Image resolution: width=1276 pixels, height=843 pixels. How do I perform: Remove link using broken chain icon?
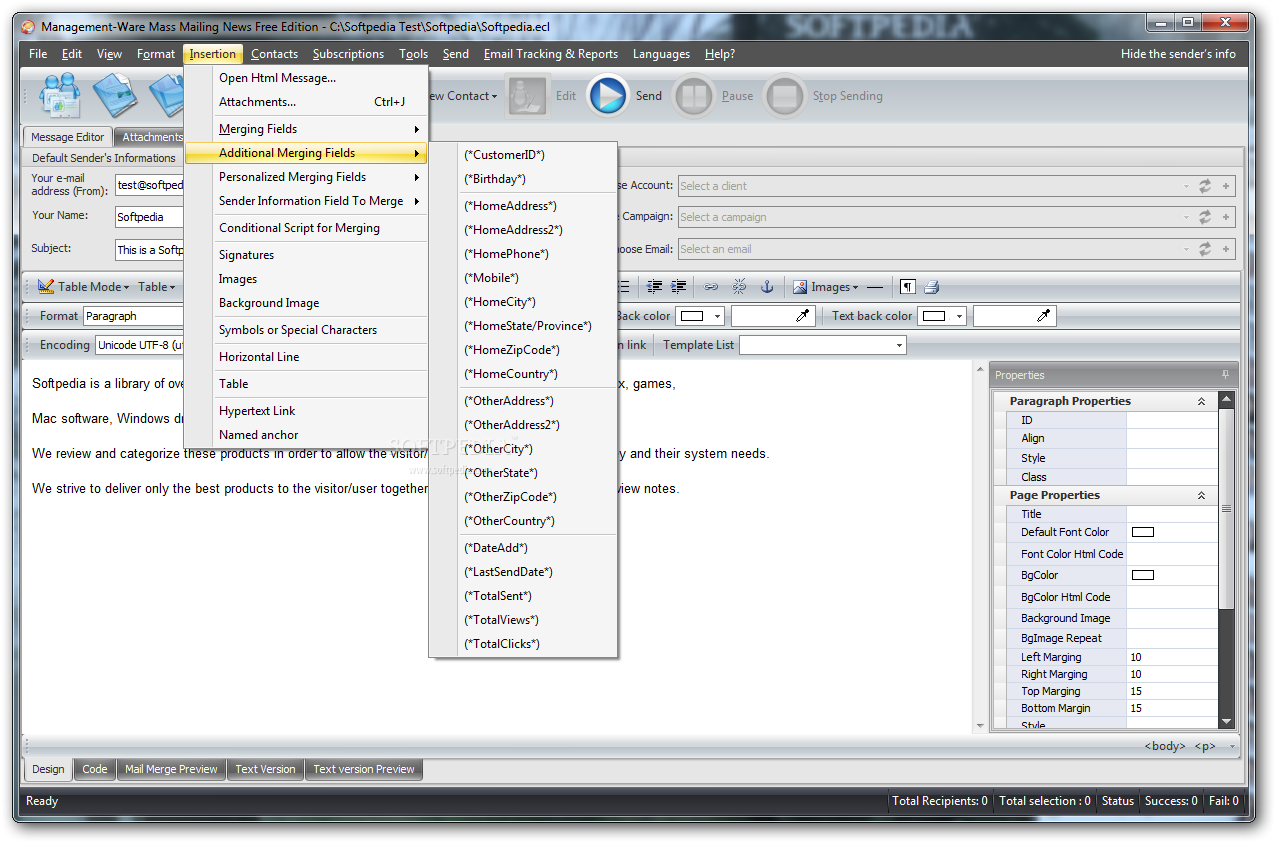(739, 287)
